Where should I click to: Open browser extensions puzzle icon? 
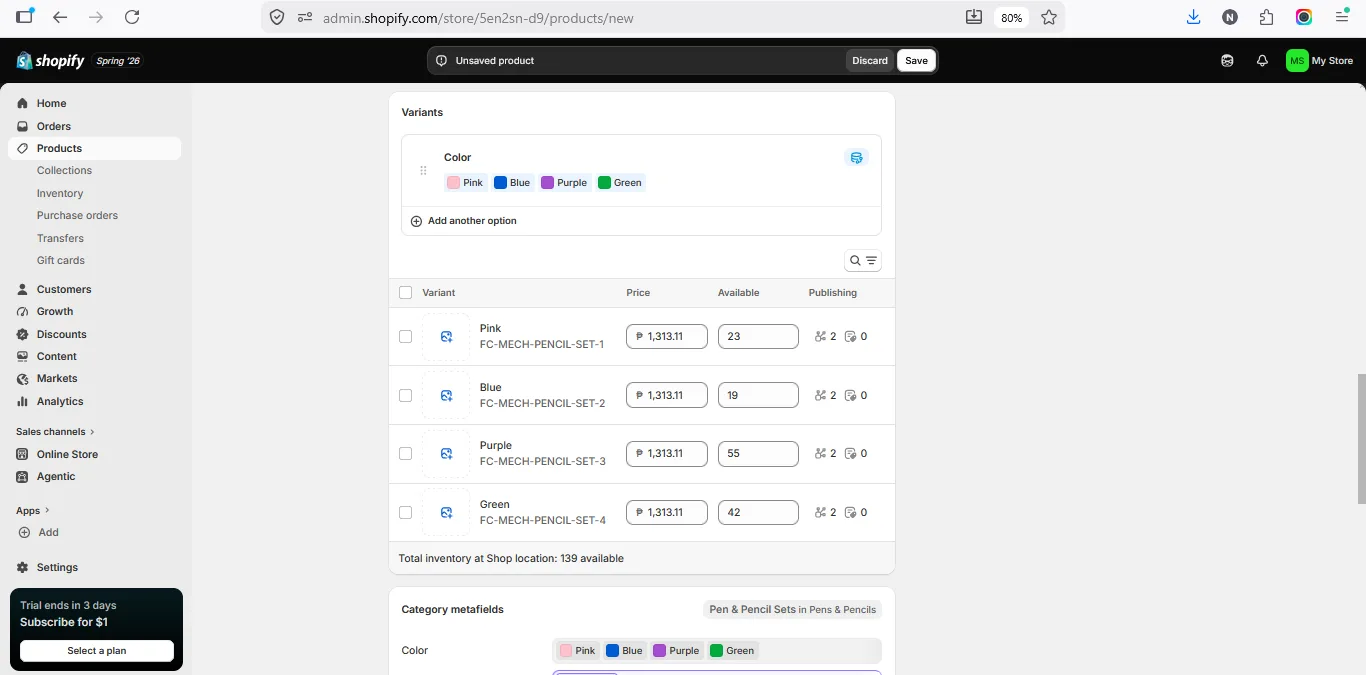click(1267, 17)
